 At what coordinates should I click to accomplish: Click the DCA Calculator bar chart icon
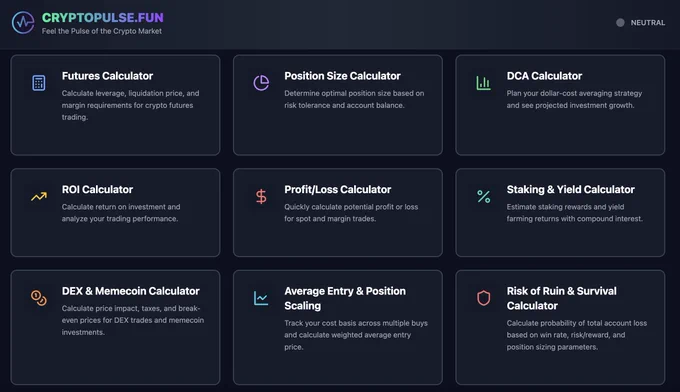coord(484,83)
